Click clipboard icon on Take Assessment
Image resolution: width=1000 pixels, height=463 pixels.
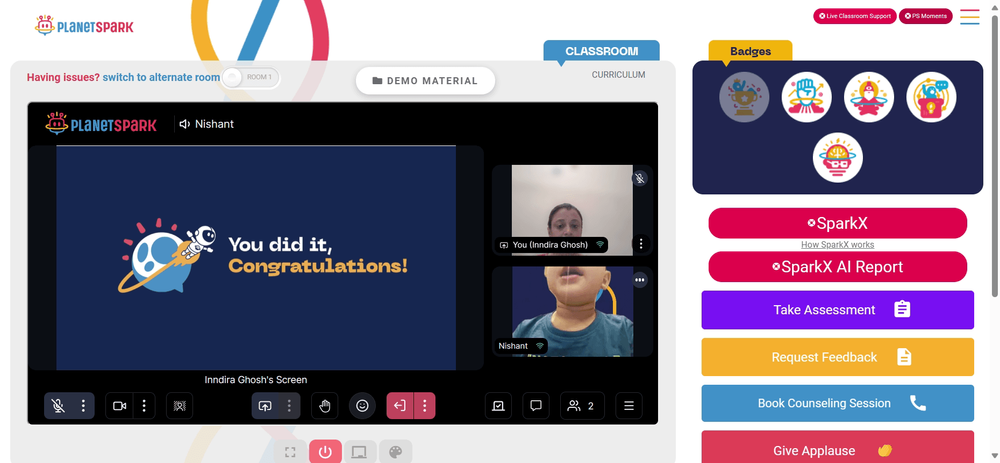point(902,309)
